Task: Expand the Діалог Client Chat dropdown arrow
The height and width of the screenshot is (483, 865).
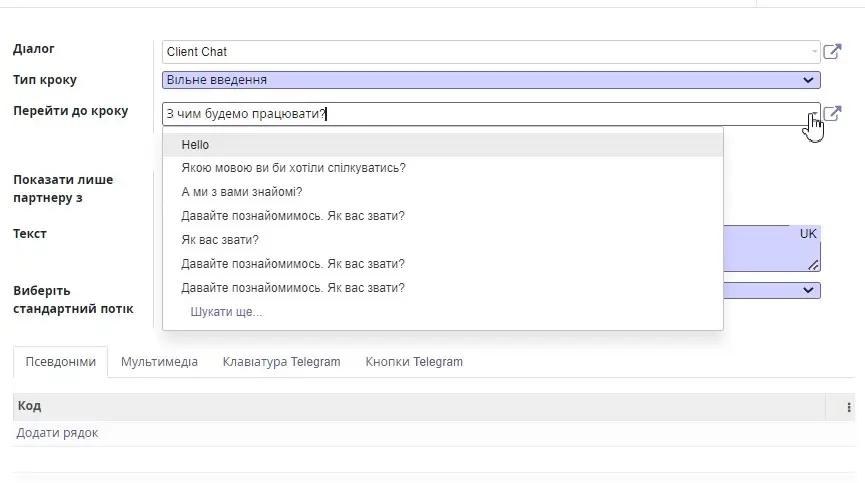Action: tap(814, 52)
